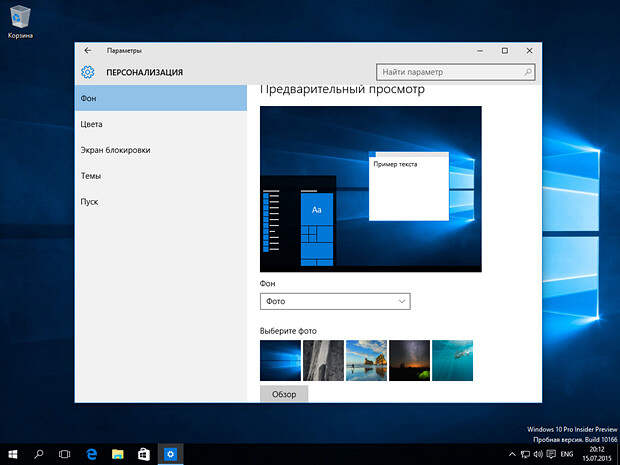Open the Windows Start button
Screen dimensions: 620x465
(x=13, y=454)
